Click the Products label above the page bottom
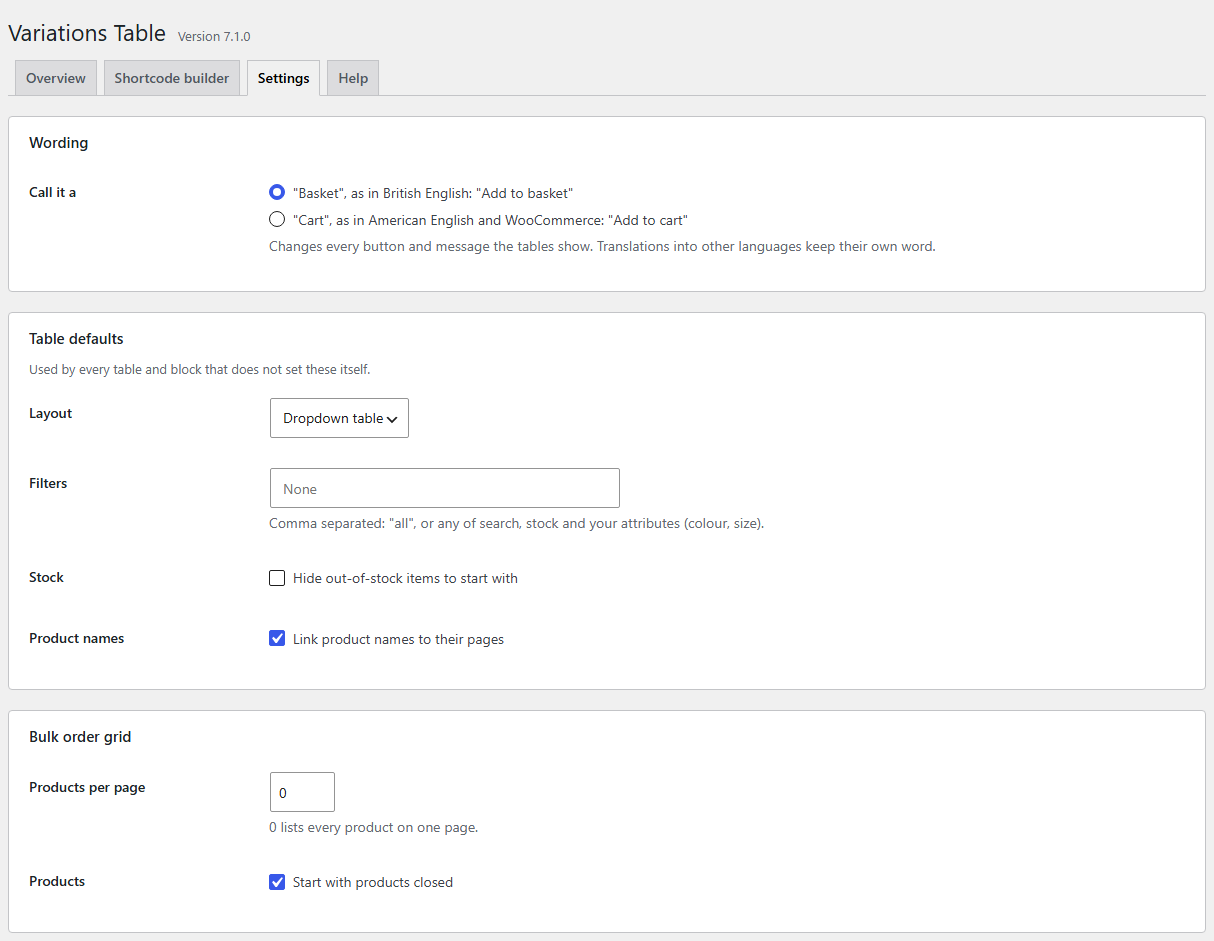Screen dimensions: 1214x941 point(57,881)
